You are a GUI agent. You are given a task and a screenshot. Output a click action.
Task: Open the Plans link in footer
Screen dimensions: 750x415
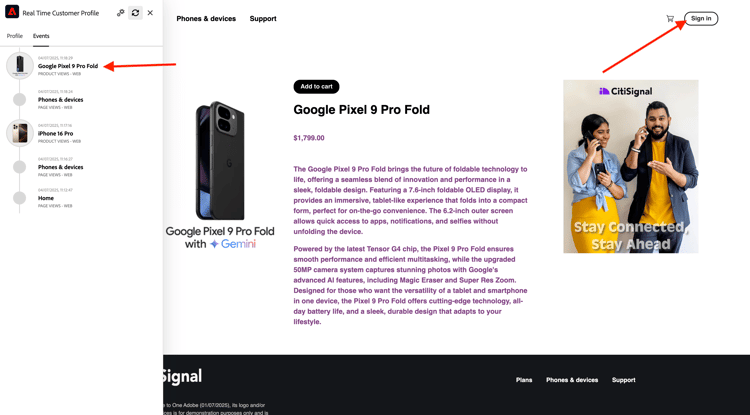click(524, 380)
